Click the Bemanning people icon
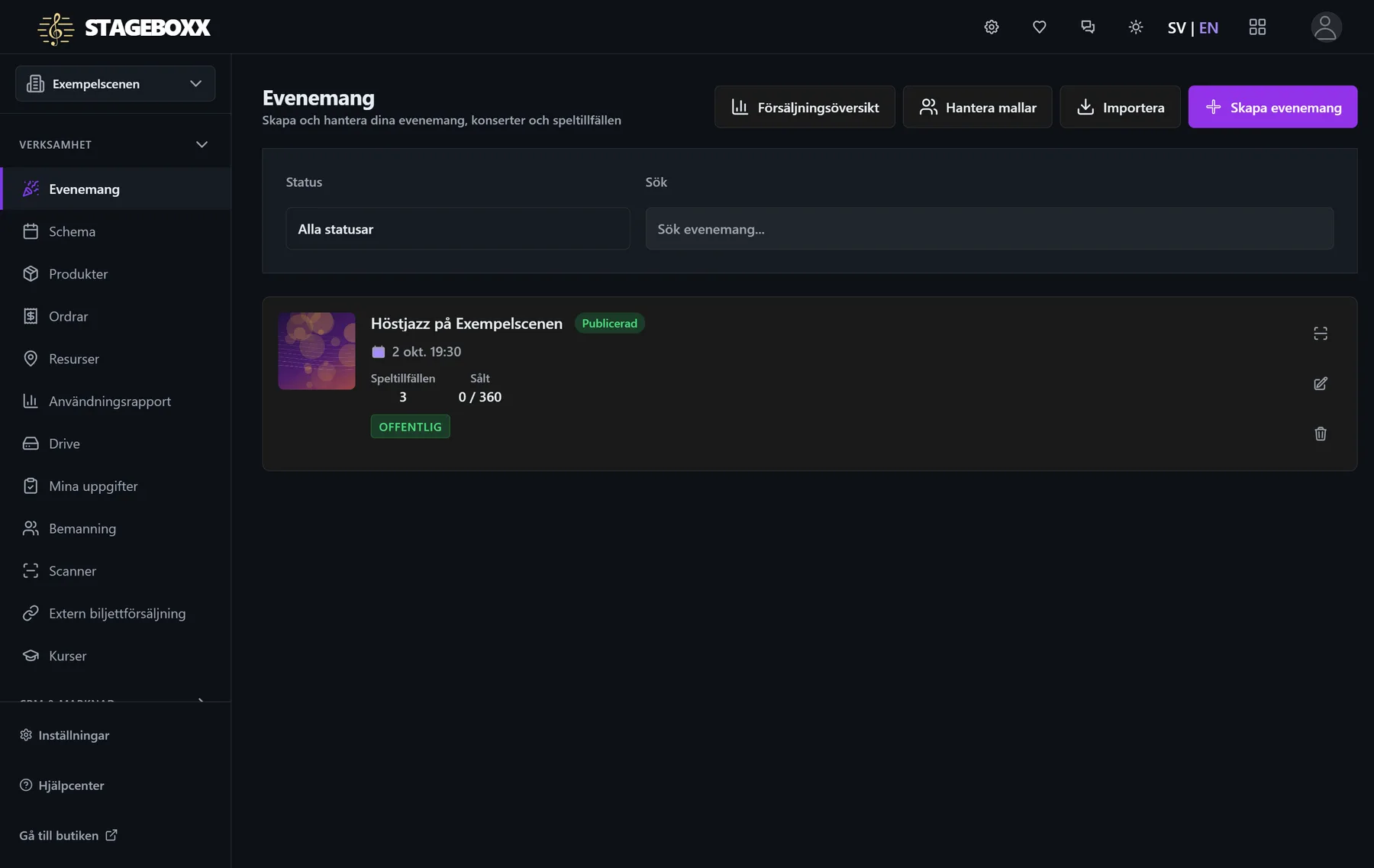Viewport: 1374px width, 868px height. (x=31, y=528)
